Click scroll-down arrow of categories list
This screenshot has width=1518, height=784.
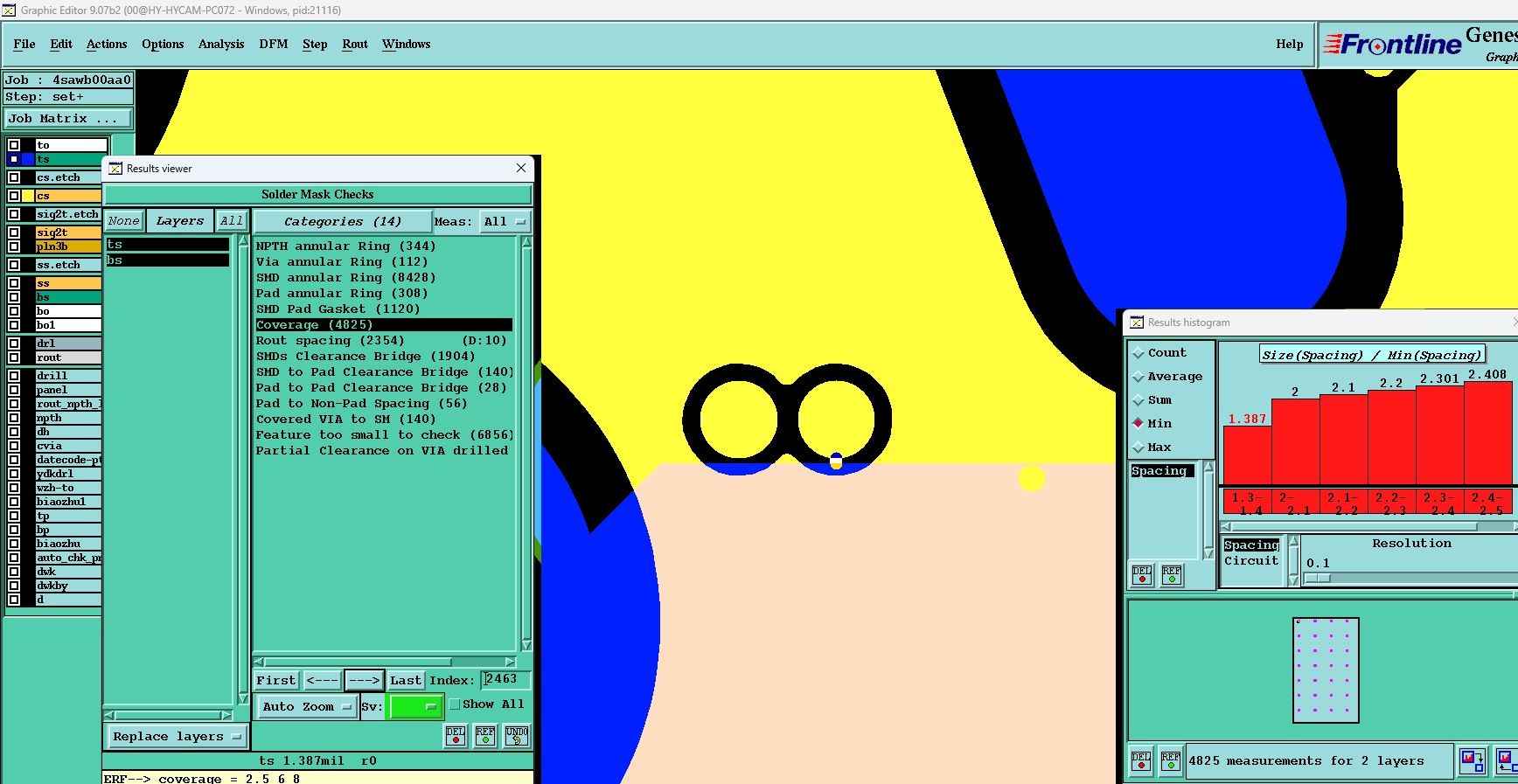(x=526, y=645)
